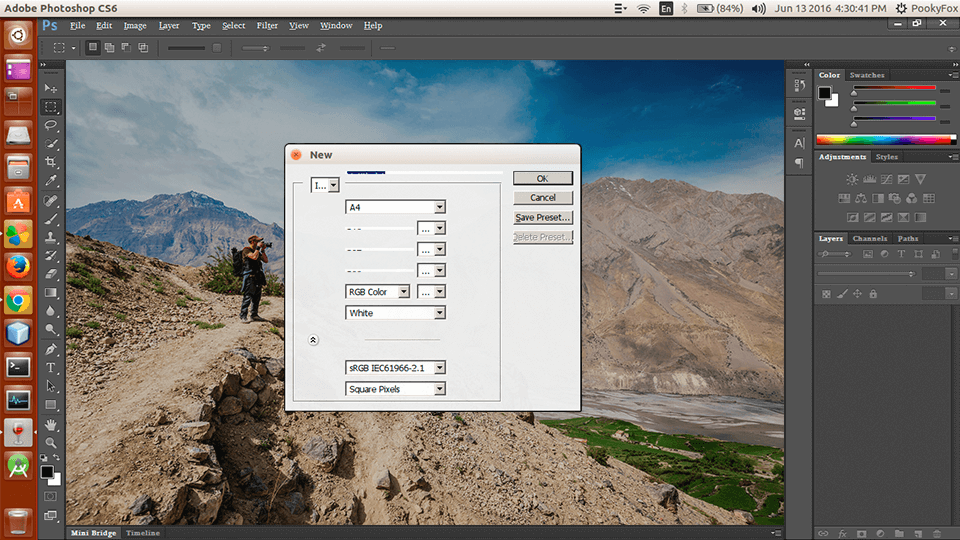This screenshot has width=960, height=540.
Task: Select the Blur tool
Action: click(x=51, y=311)
